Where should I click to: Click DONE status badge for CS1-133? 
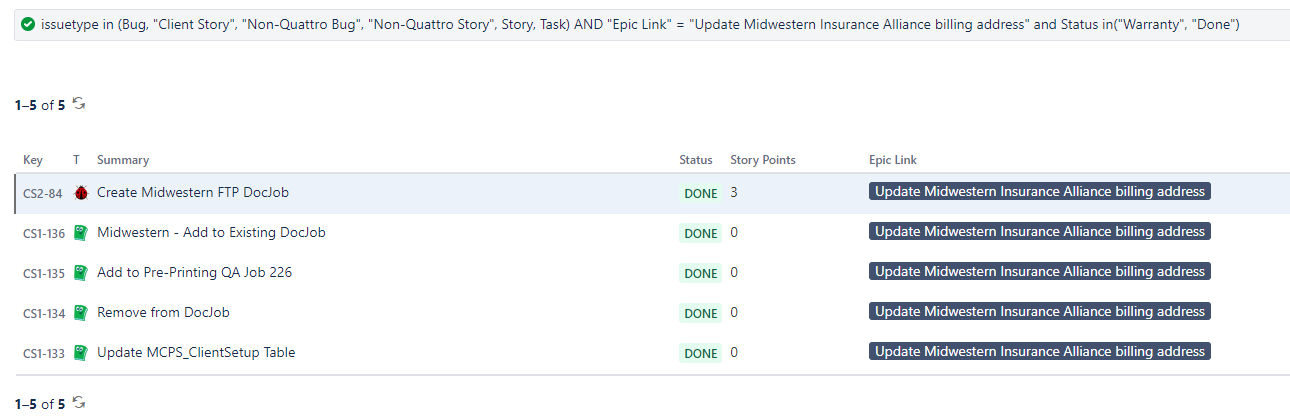701,353
